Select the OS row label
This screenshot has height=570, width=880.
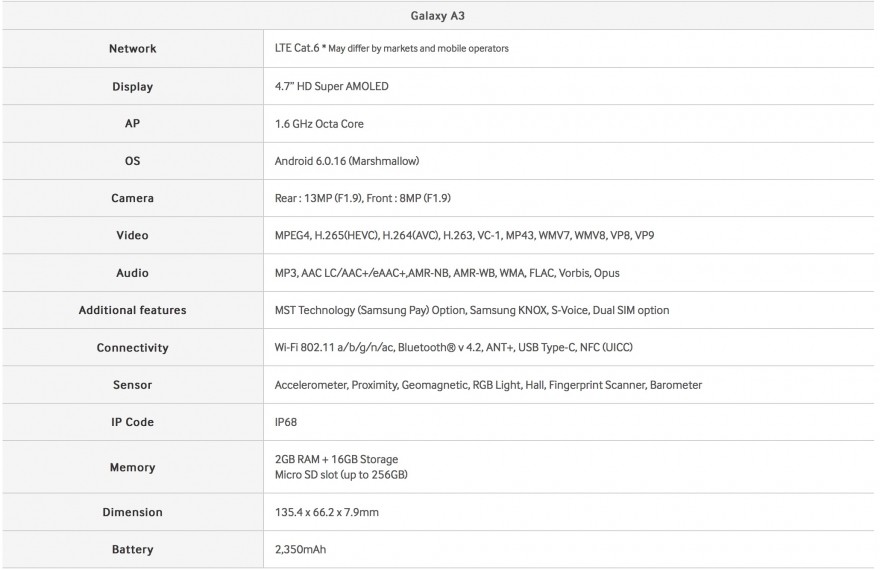point(132,161)
